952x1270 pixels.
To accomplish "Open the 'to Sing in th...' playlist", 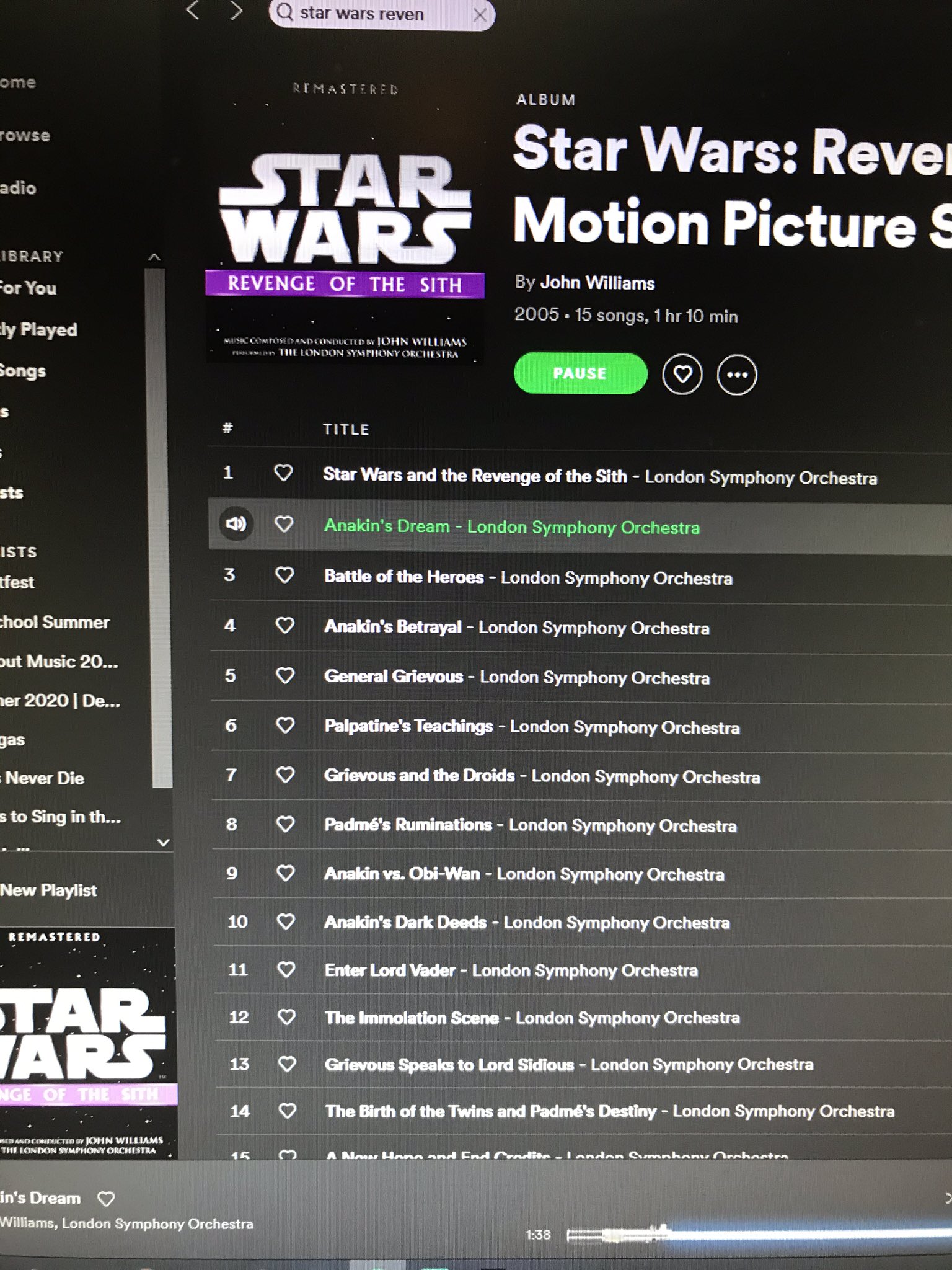I will pyautogui.click(x=60, y=817).
